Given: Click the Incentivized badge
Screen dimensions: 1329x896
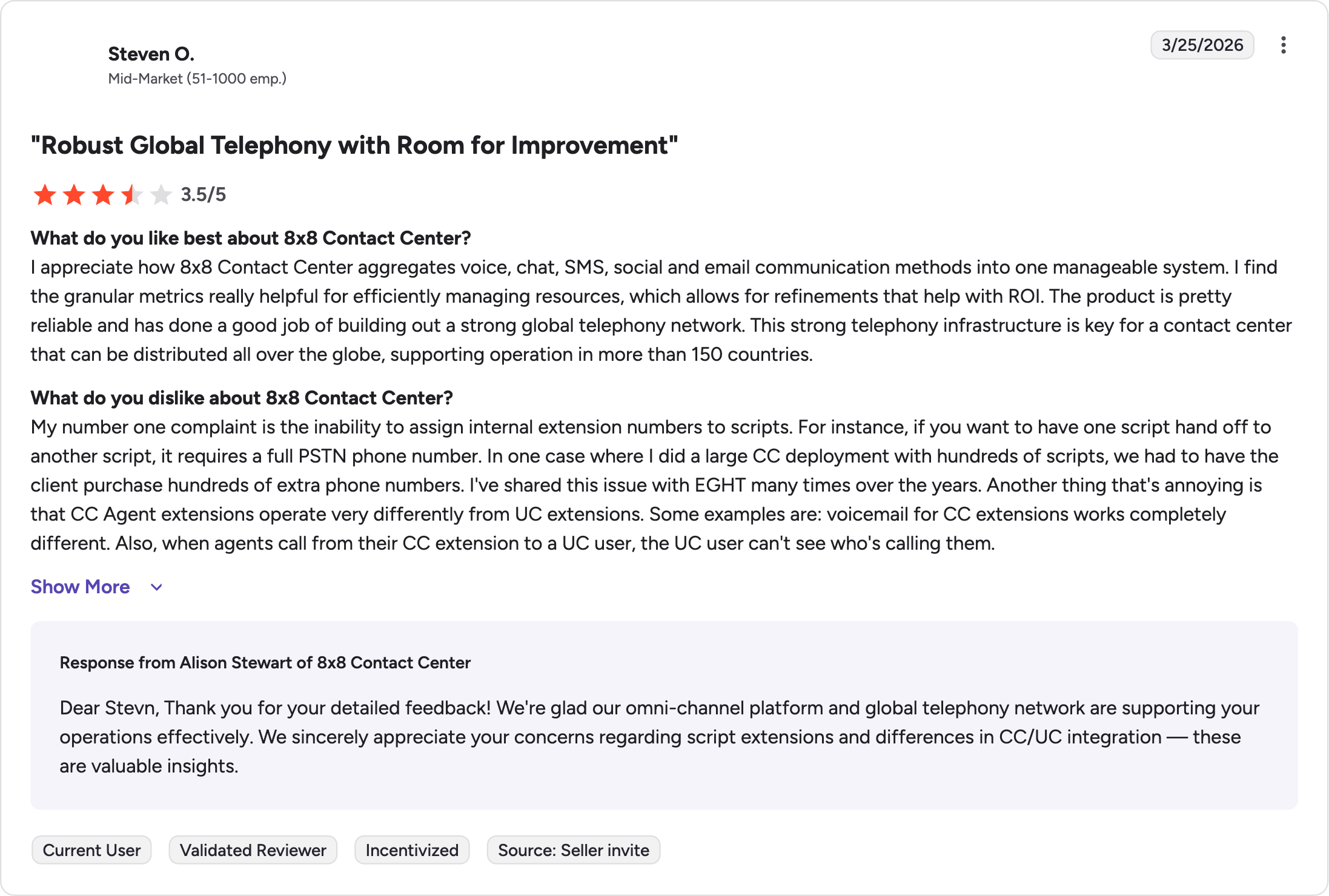Looking at the screenshot, I should click(x=412, y=850).
